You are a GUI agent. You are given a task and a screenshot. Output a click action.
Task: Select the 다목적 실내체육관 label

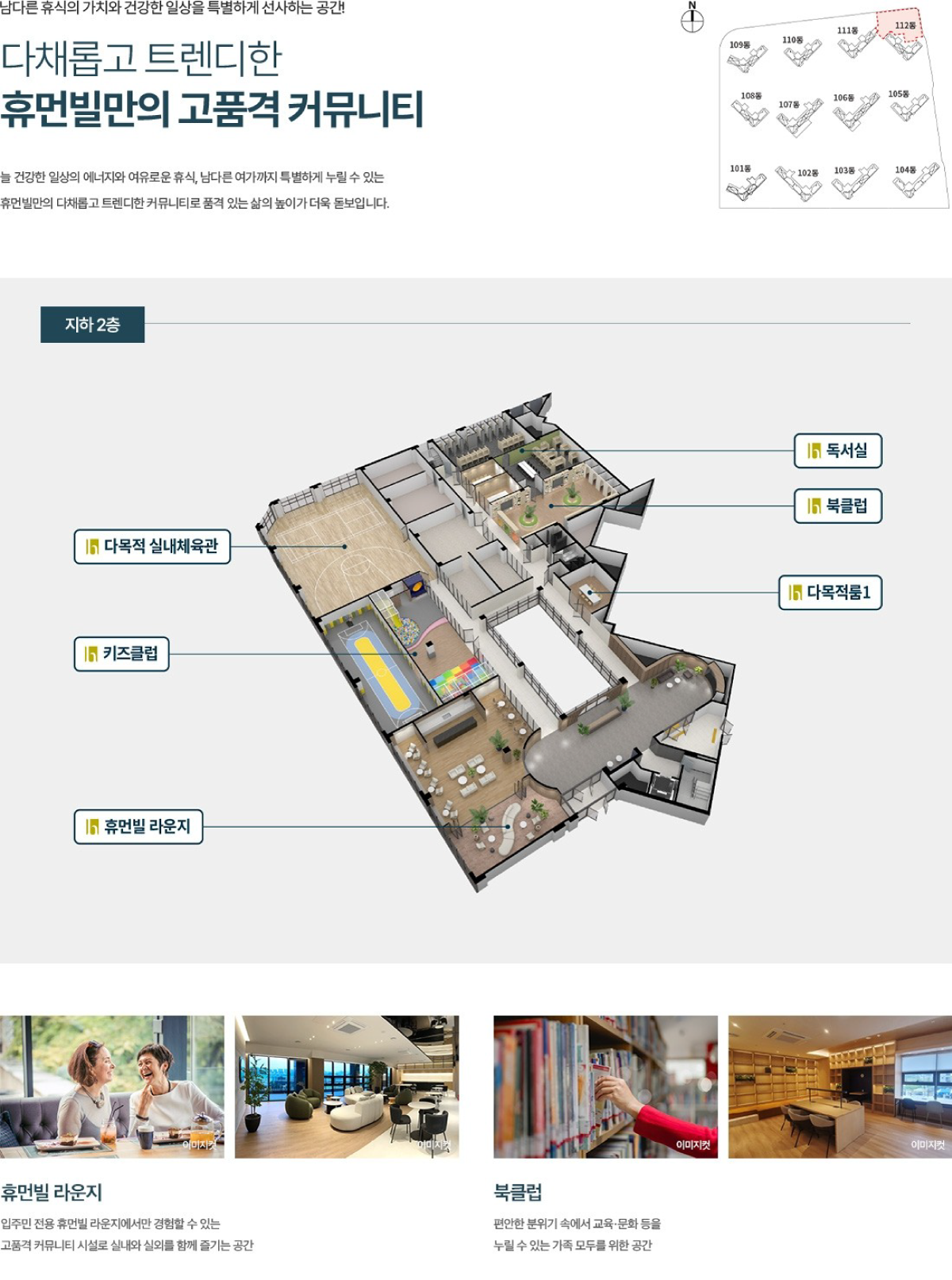(152, 547)
